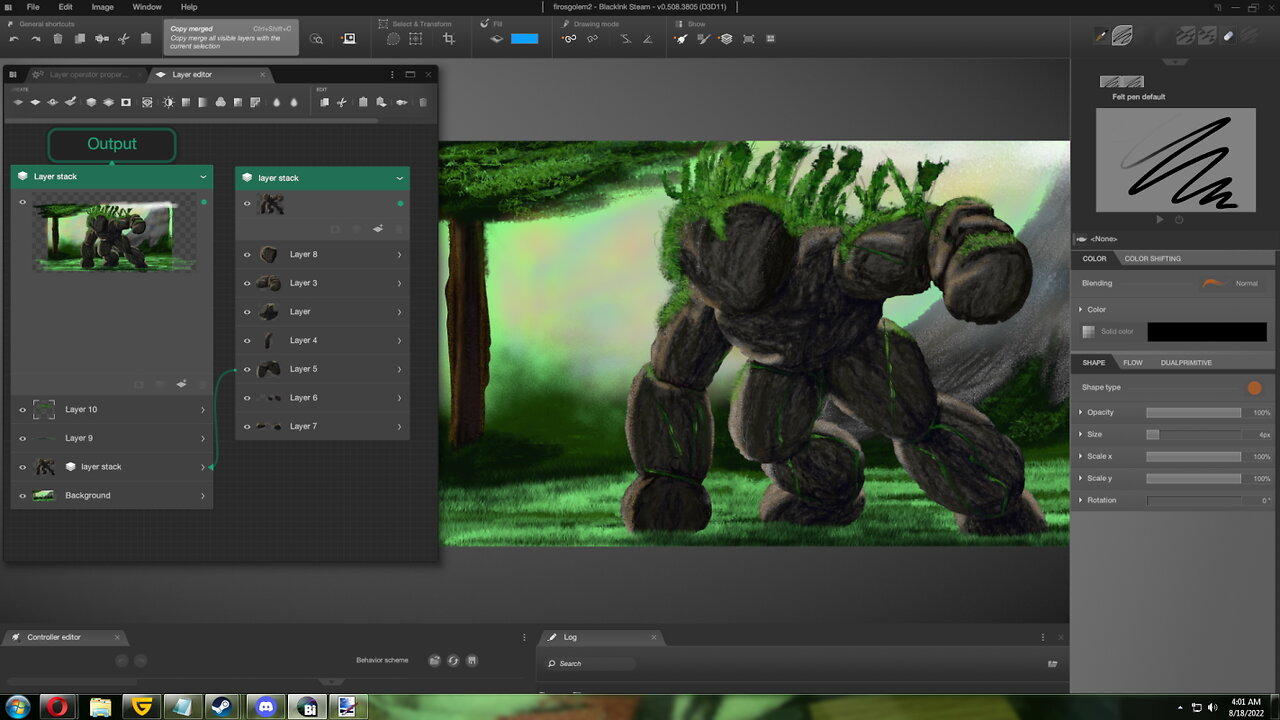Viewport: 1280px width, 720px height.
Task: Click the <None> brush preset selector
Action: pyautogui.click(x=1104, y=239)
